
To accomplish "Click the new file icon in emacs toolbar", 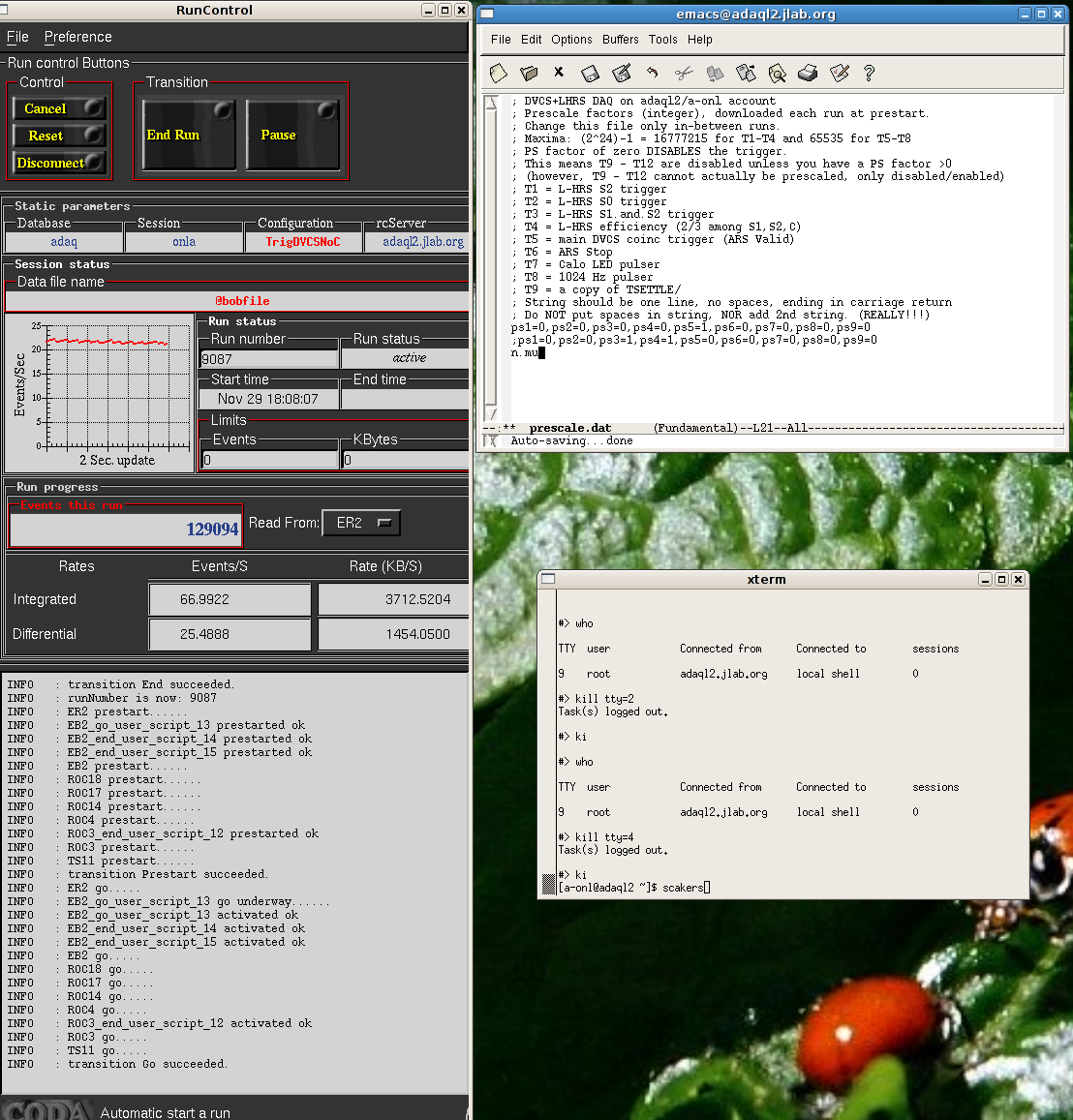I will coord(499,73).
